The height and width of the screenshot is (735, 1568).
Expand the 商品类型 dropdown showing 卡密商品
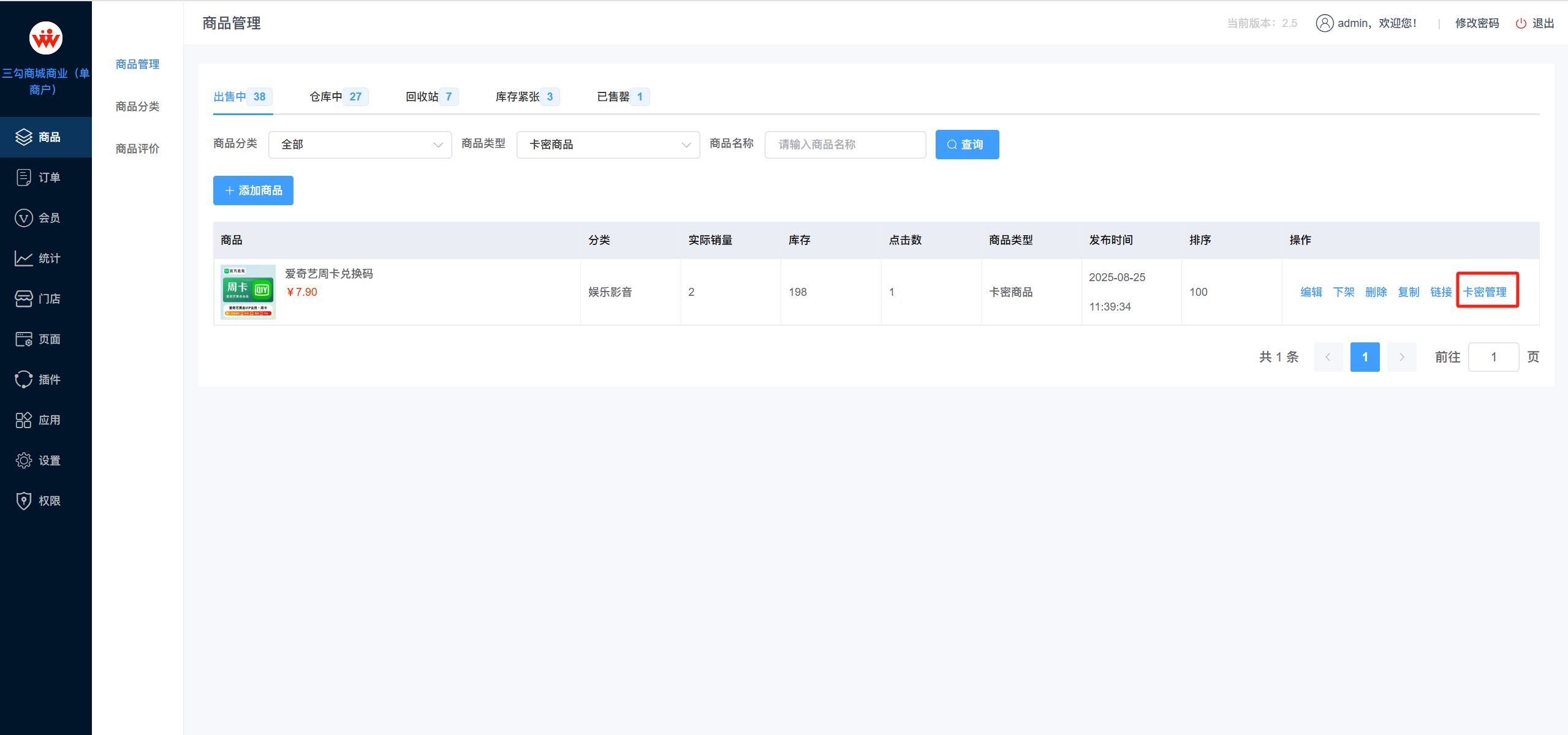coord(608,145)
